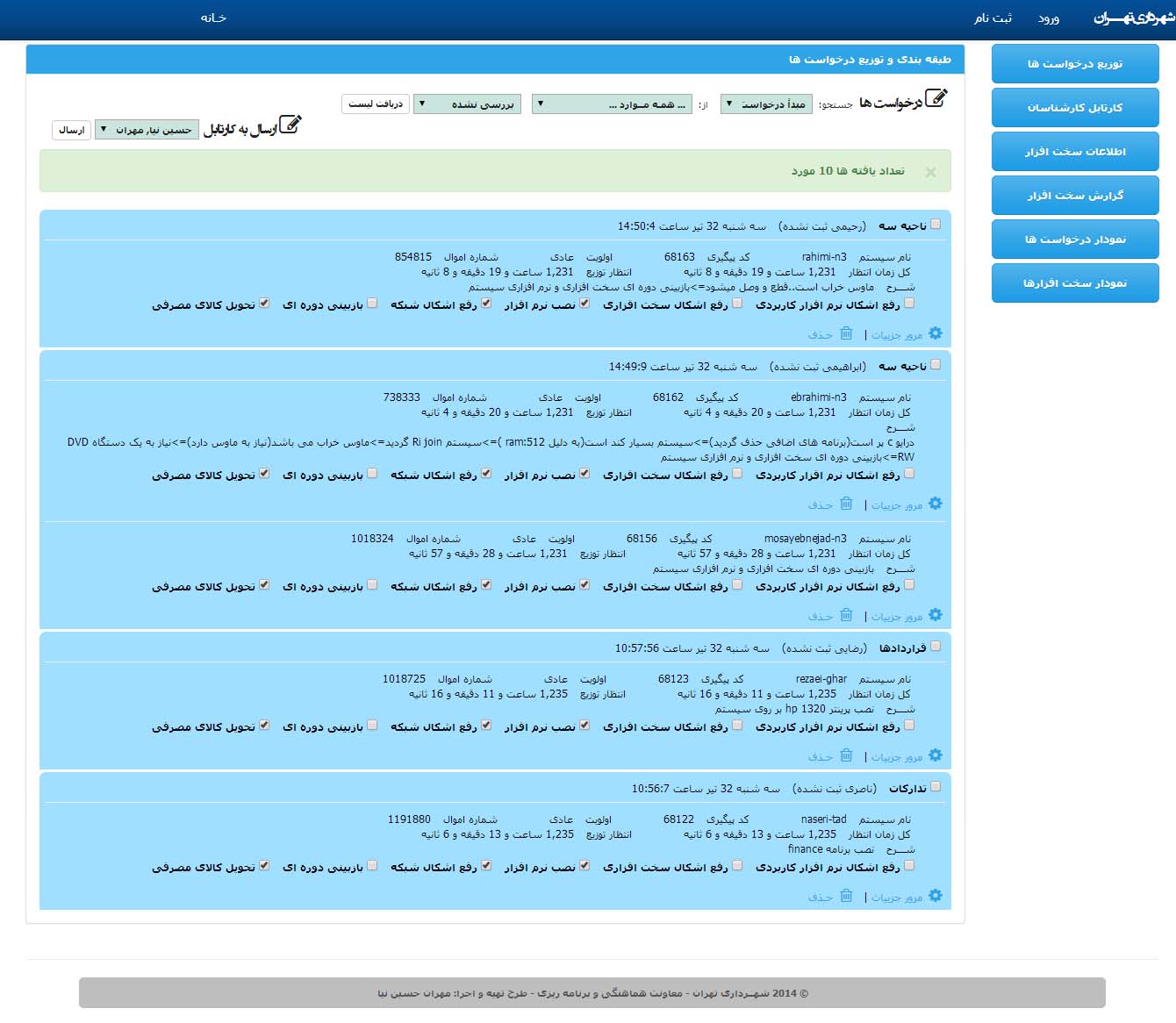Click edit icon beside ارسال به کارتابل
Viewport: 1176px width, 1023px height.
[x=290, y=125]
